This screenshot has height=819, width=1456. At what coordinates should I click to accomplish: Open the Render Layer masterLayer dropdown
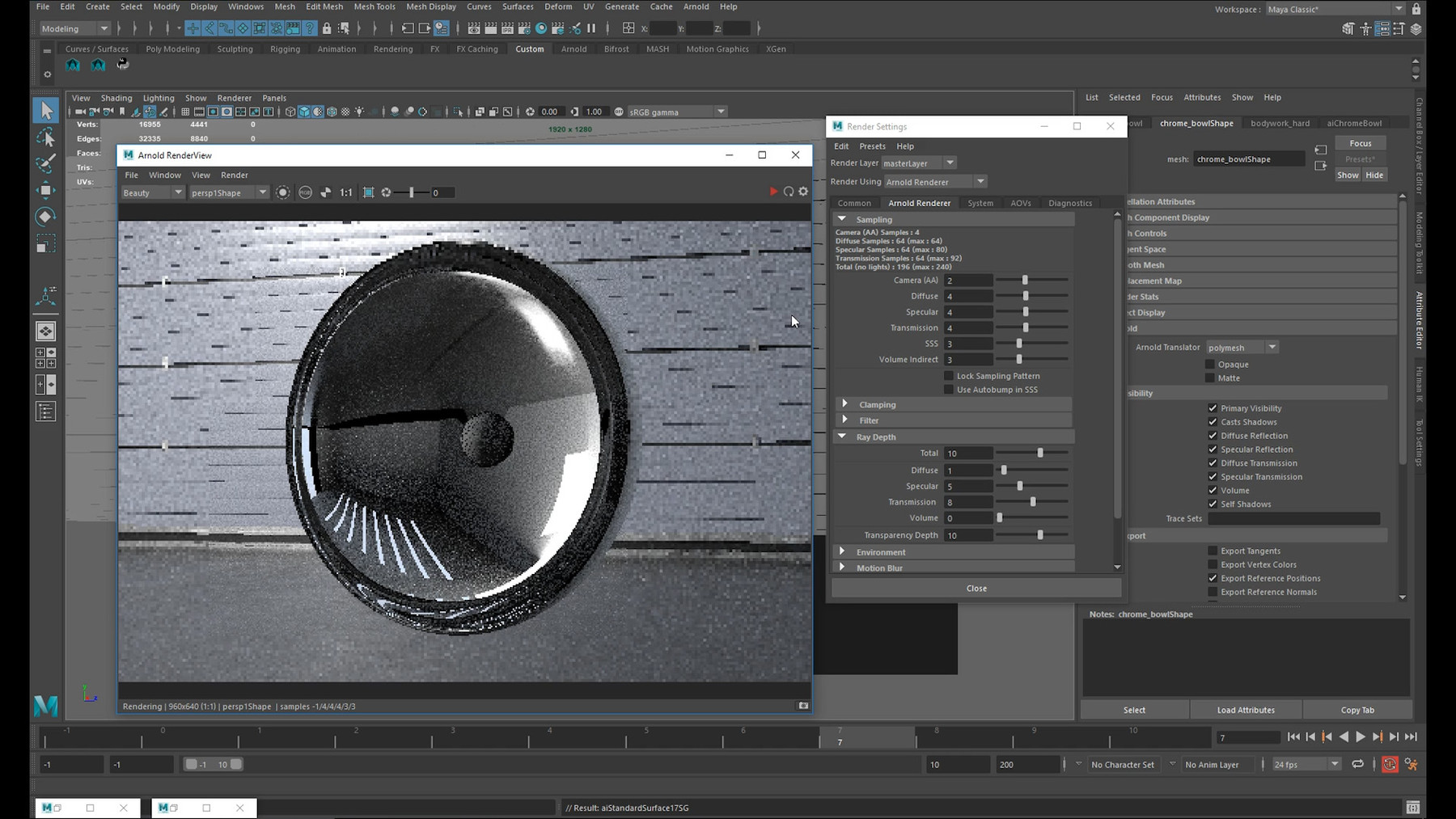click(x=919, y=163)
